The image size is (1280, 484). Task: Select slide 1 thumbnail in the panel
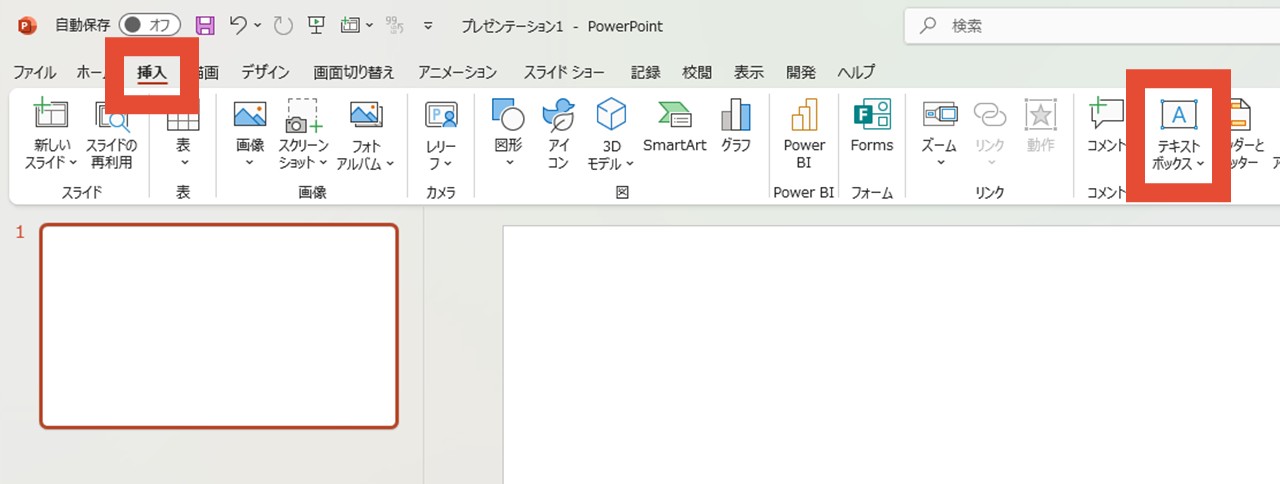(x=219, y=326)
